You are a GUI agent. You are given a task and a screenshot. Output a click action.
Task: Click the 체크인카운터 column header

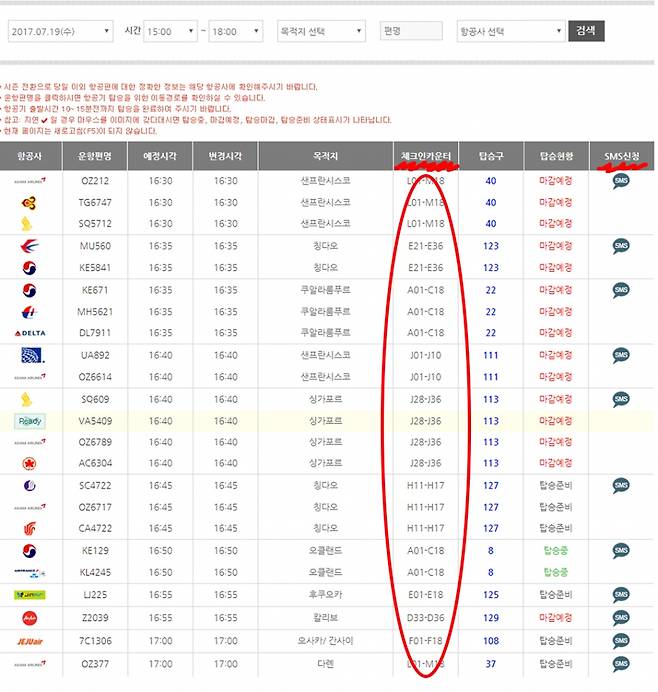point(424,156)
